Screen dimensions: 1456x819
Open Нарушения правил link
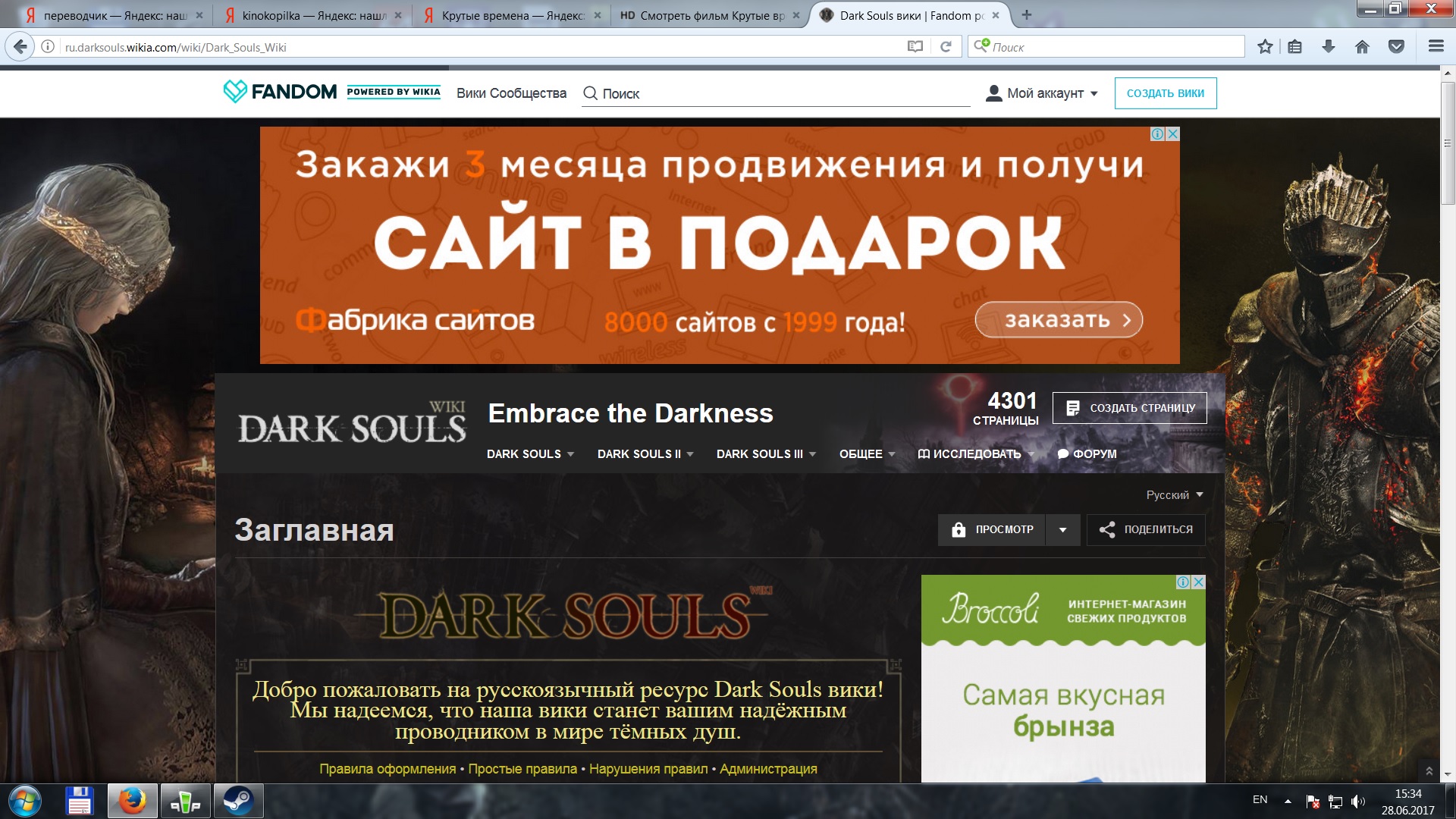point(648,768)
